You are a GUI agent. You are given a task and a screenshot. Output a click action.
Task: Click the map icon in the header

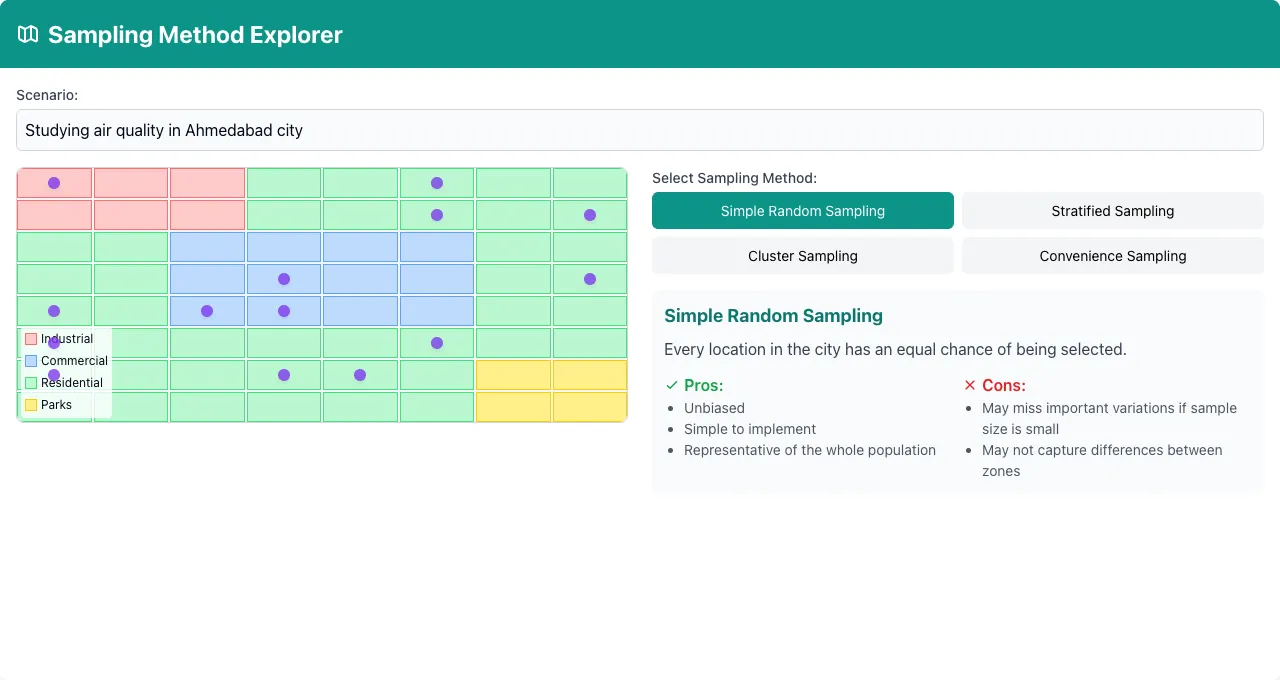pos(28,34)
